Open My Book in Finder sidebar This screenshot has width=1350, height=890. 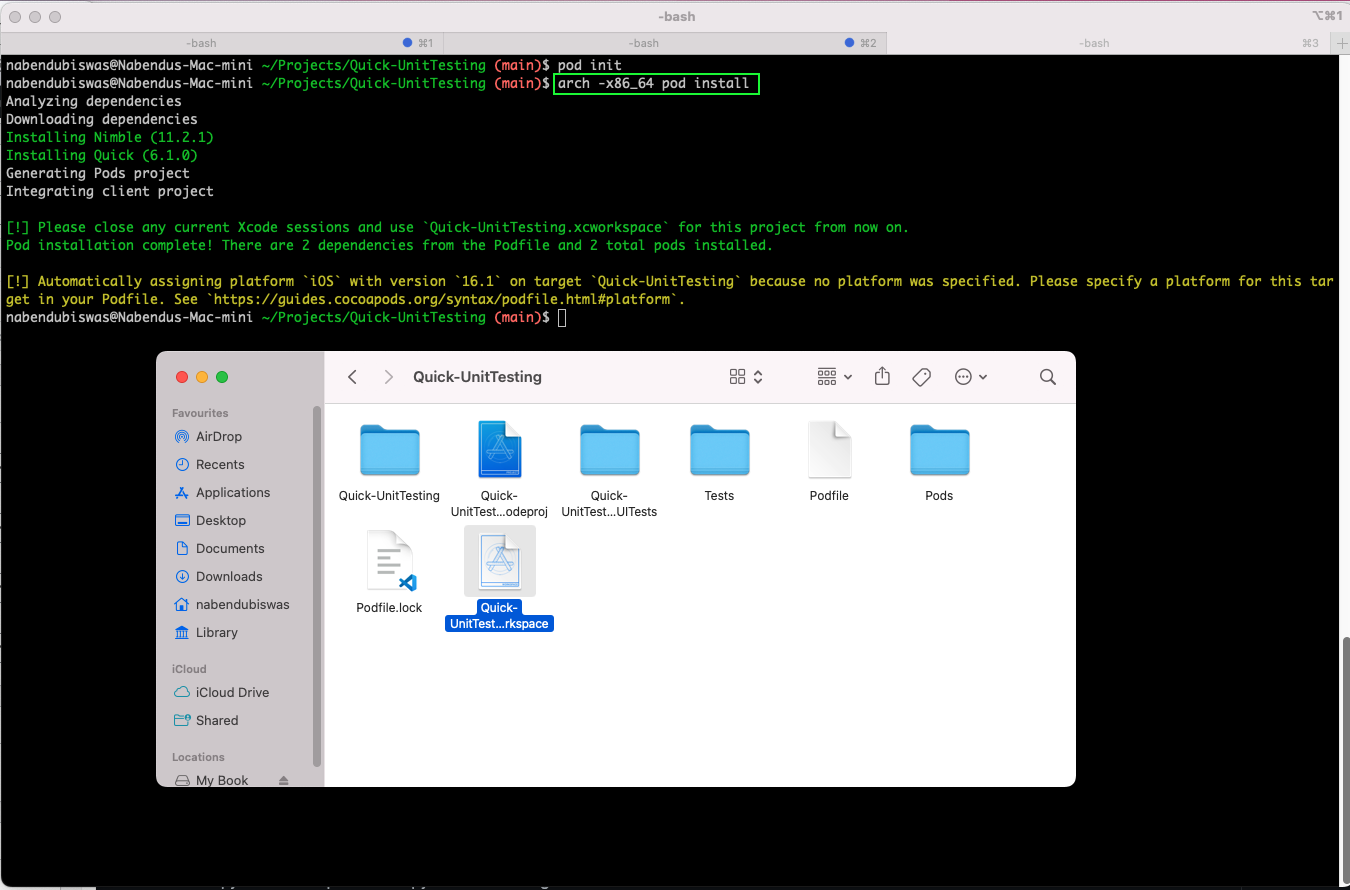tap(222, 780)
